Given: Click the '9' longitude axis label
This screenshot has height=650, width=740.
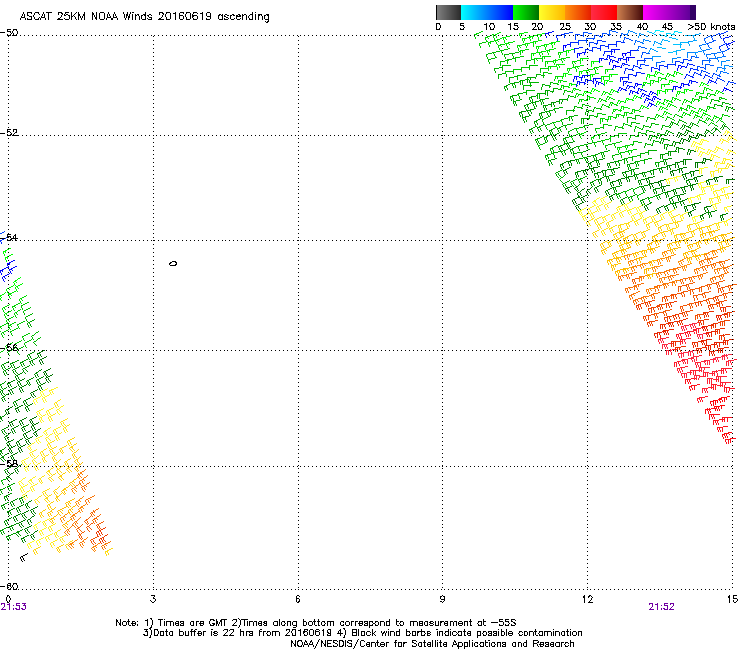Looking at the screenshot, I should coord(442,599).
